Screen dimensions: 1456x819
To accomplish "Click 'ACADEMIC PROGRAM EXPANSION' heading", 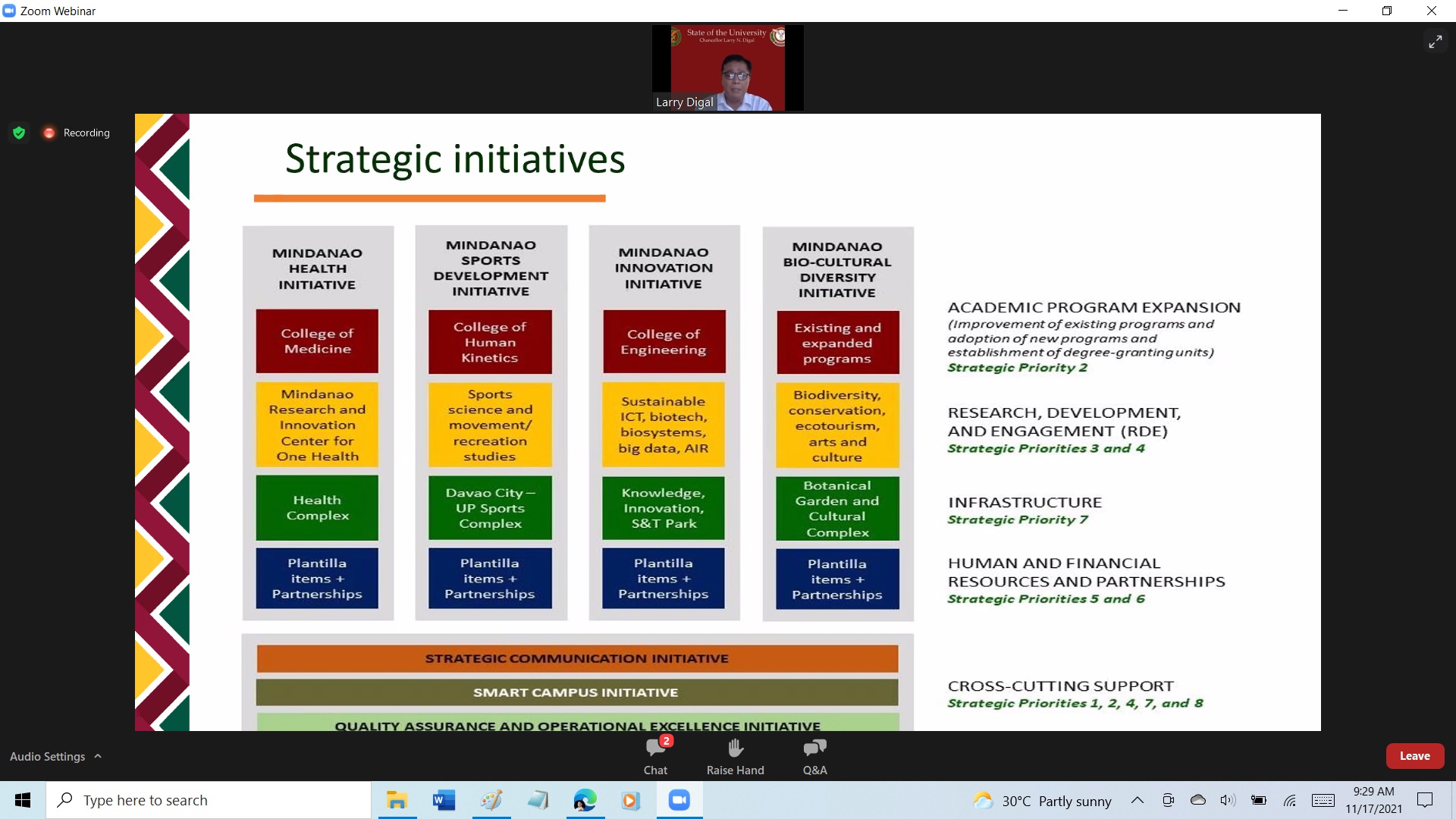I will click(1094, 307).
